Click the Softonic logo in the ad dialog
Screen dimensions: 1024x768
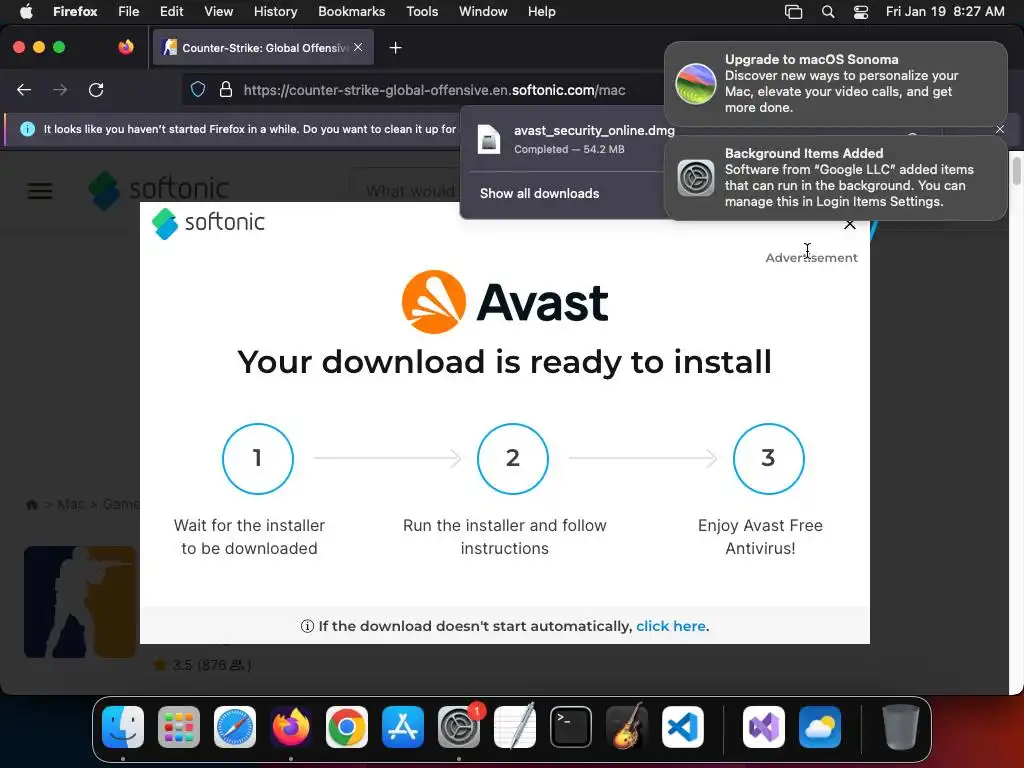point(208,223)
